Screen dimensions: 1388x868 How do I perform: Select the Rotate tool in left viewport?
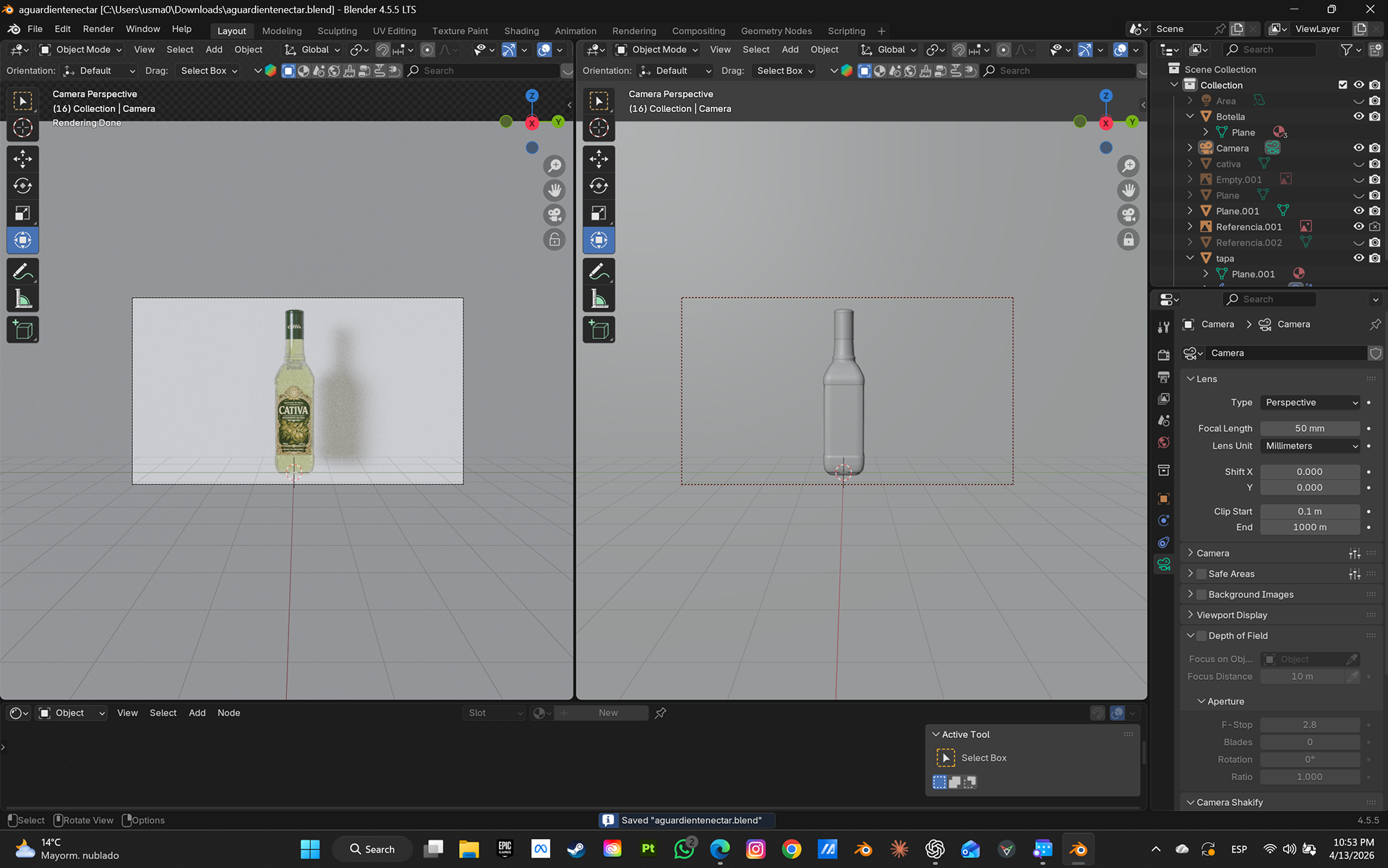22,186
